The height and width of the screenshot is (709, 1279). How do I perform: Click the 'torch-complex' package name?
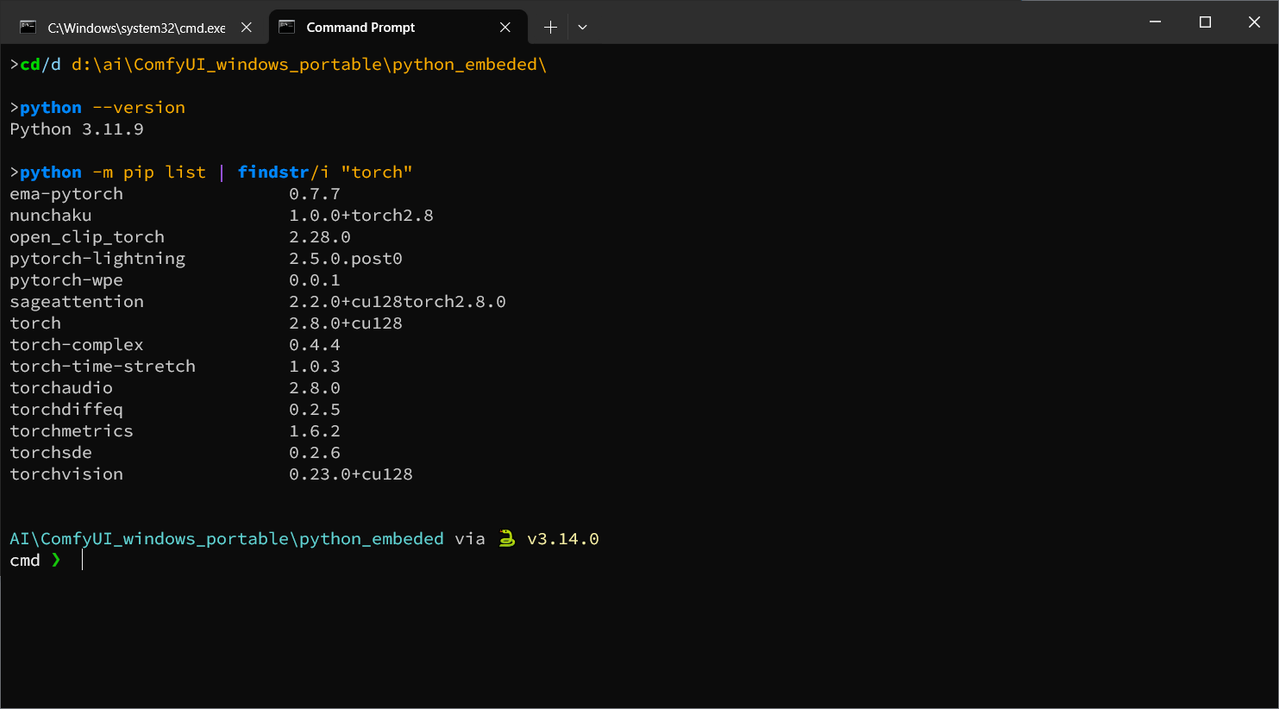(77, 345)
